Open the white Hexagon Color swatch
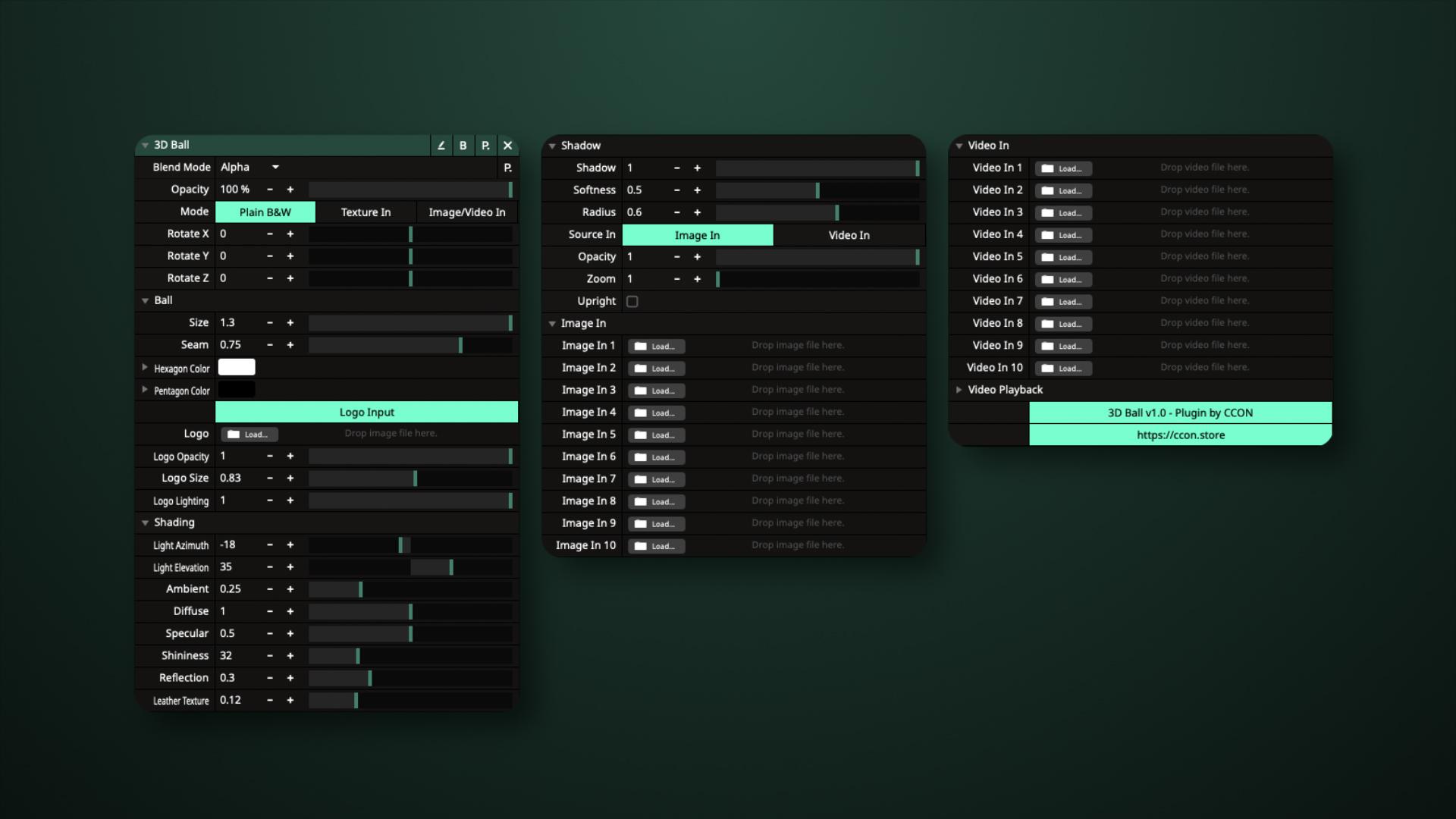1456x819 pixels. tap(237, 368)
